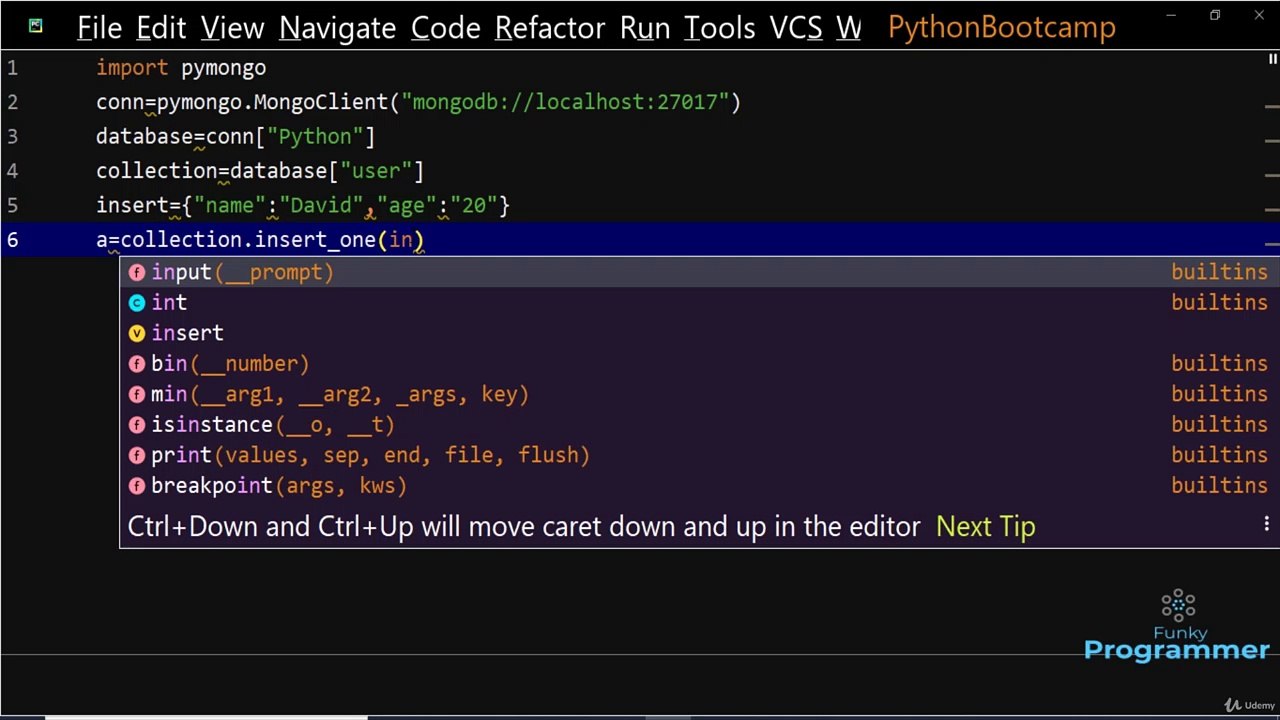Click the pause inspection icon above scrollbar
The image size is (1280, 720).
(x=1273, y=60)
